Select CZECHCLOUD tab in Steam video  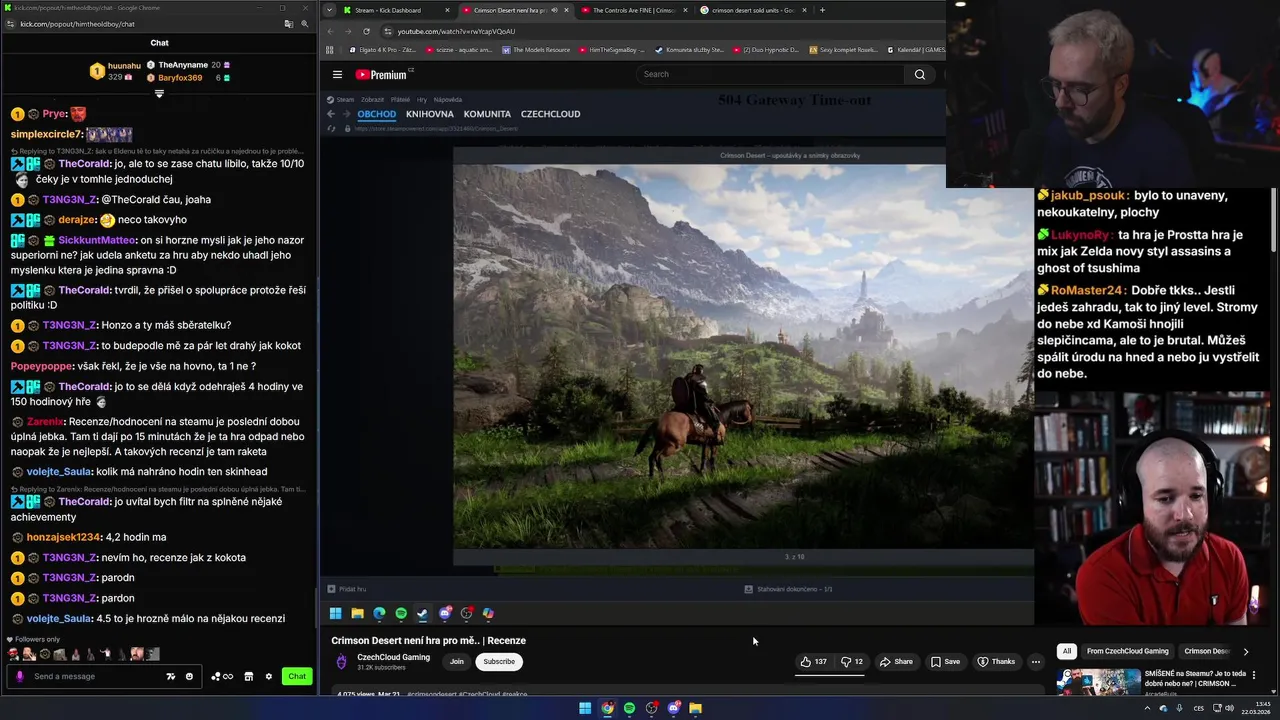550,114
